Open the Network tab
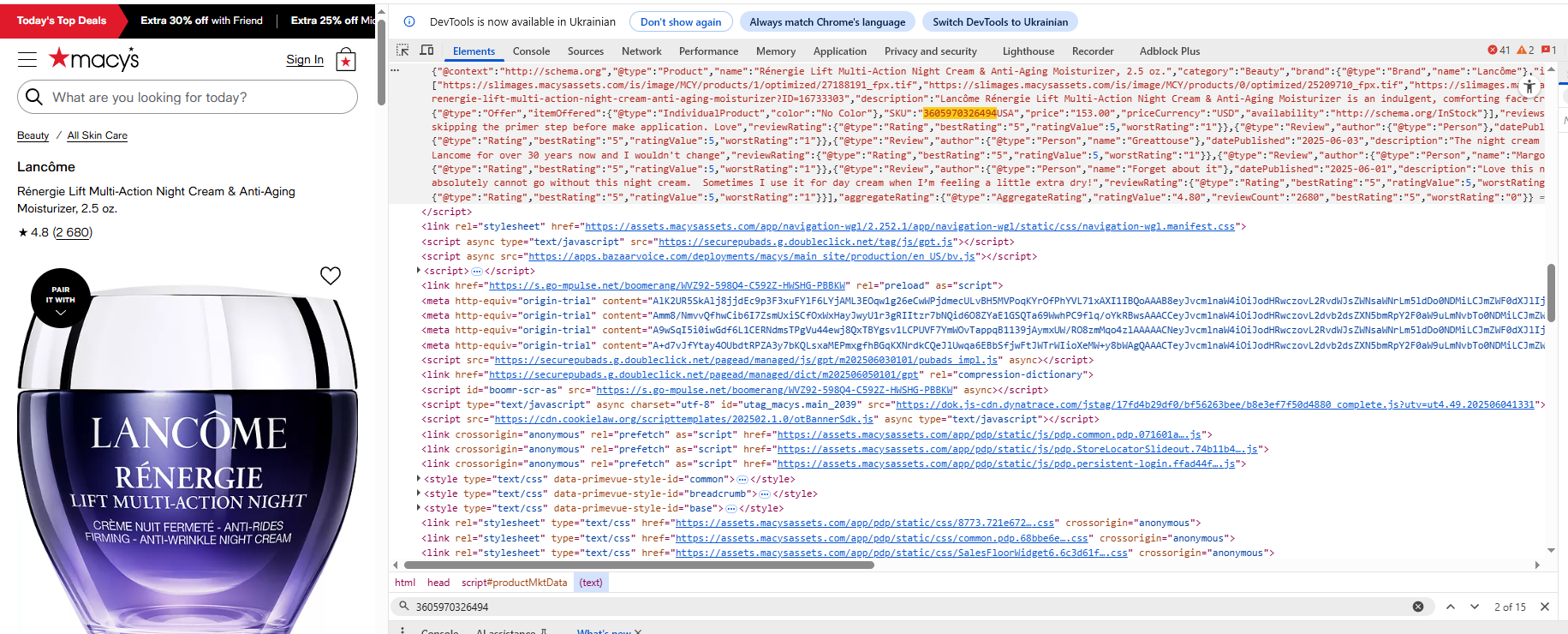Image resolution: width=1568 pixels, height=634 pixels. [641, 51]
